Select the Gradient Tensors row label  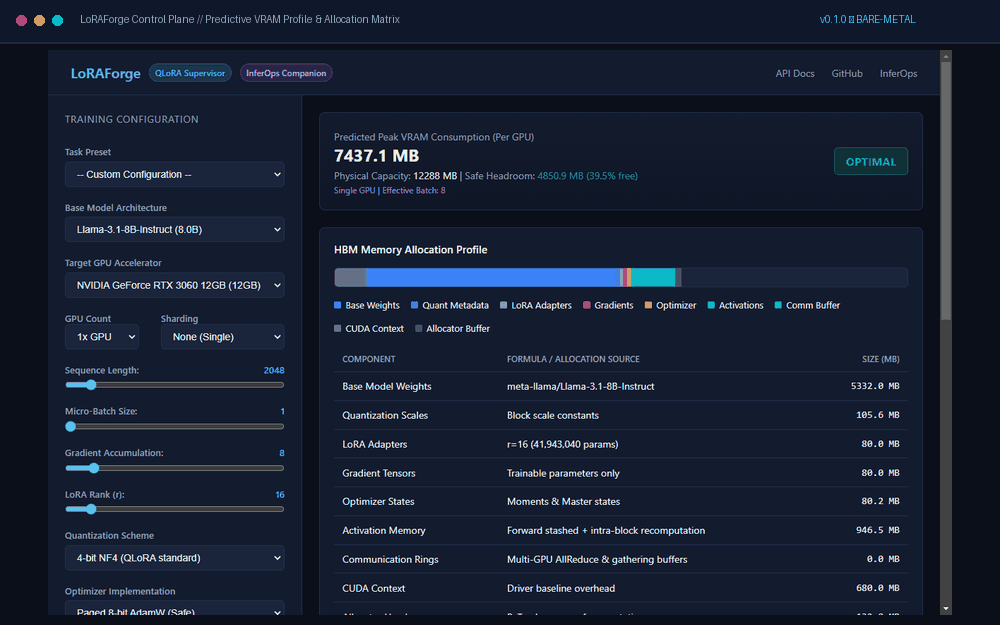(x=379, y=473)
